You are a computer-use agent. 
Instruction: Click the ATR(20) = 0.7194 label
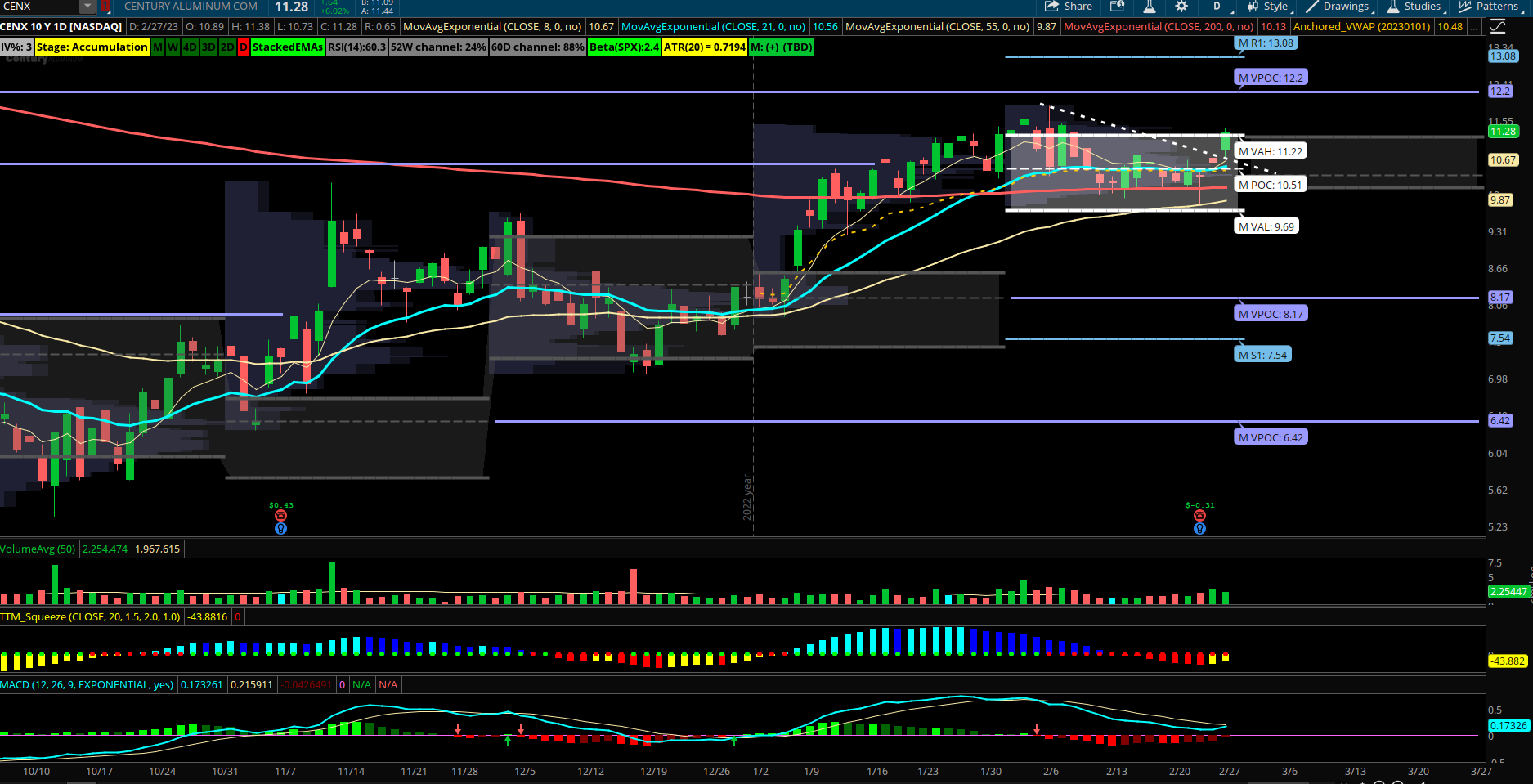[705, 47]
